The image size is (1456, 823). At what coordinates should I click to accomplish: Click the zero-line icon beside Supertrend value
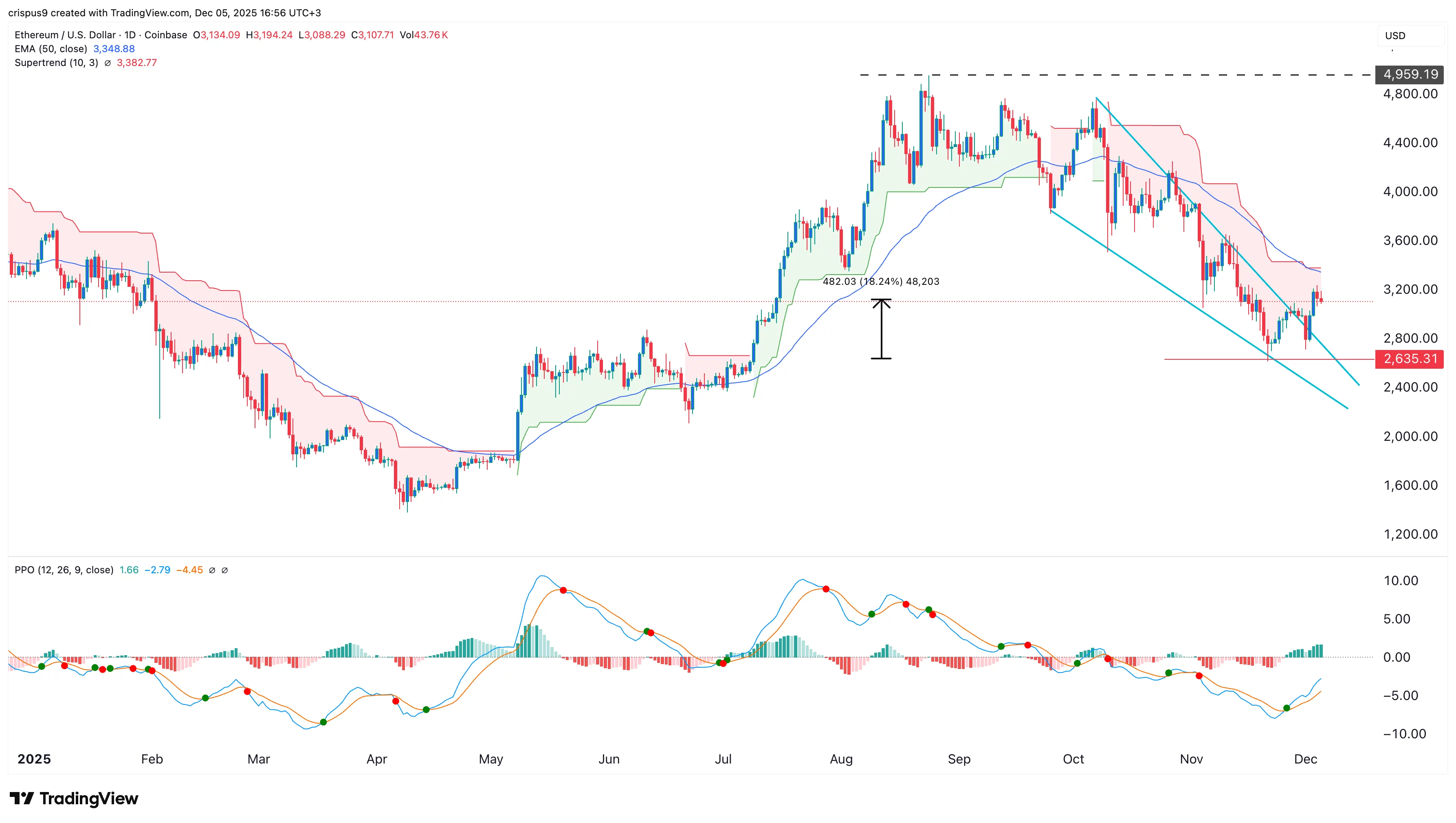[108, 63]
